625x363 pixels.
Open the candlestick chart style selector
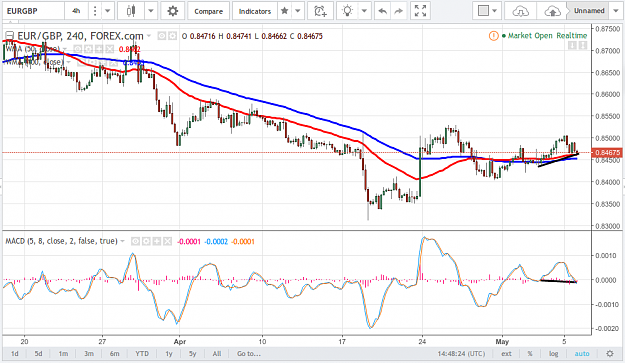pyautogui.click(x=131, y=11)
